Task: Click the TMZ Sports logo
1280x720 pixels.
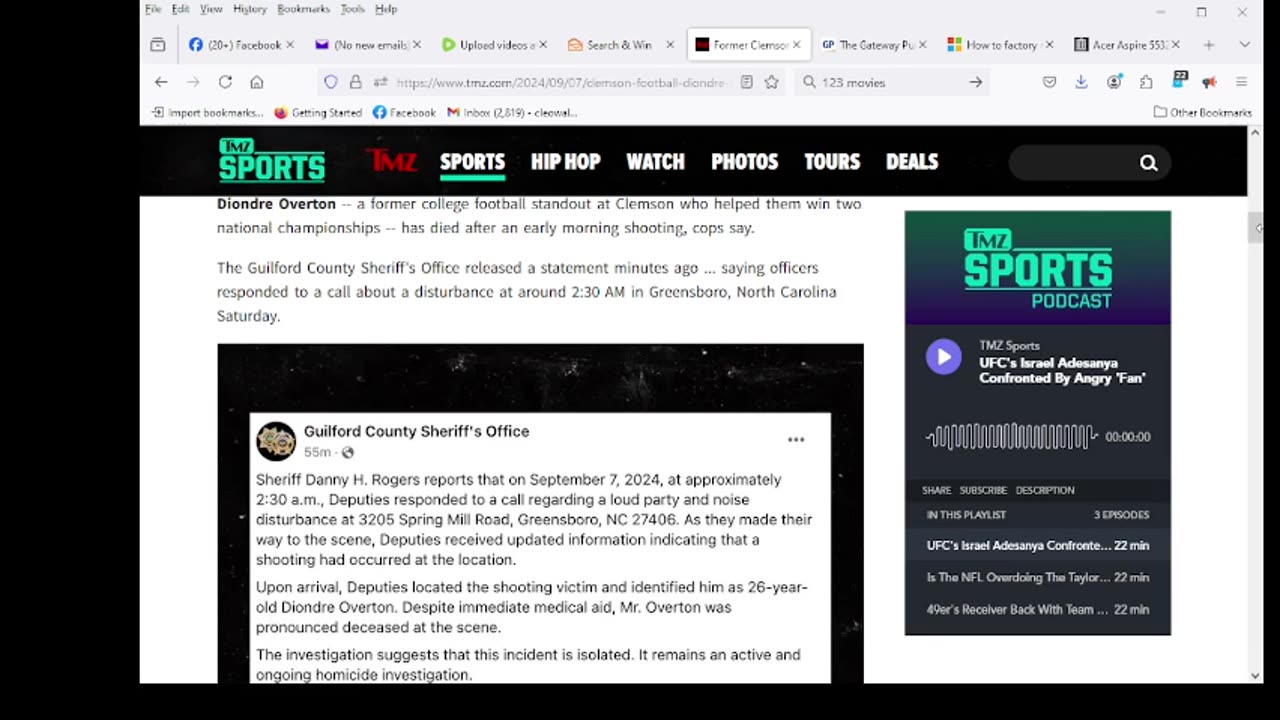Action: click(272, 161)
